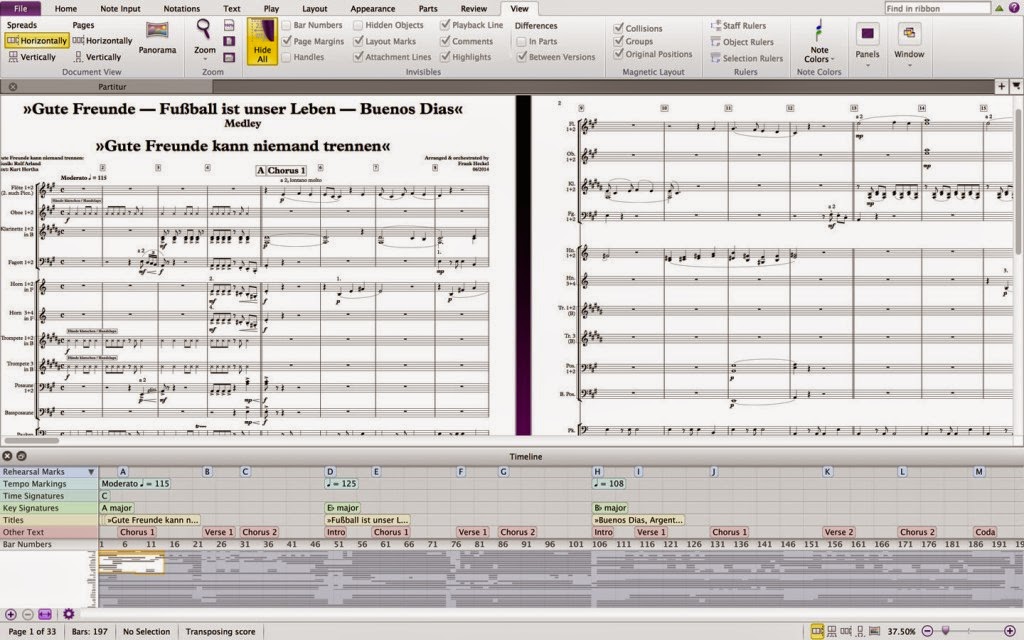Toggle Highlights checkbox

point(445,57)
